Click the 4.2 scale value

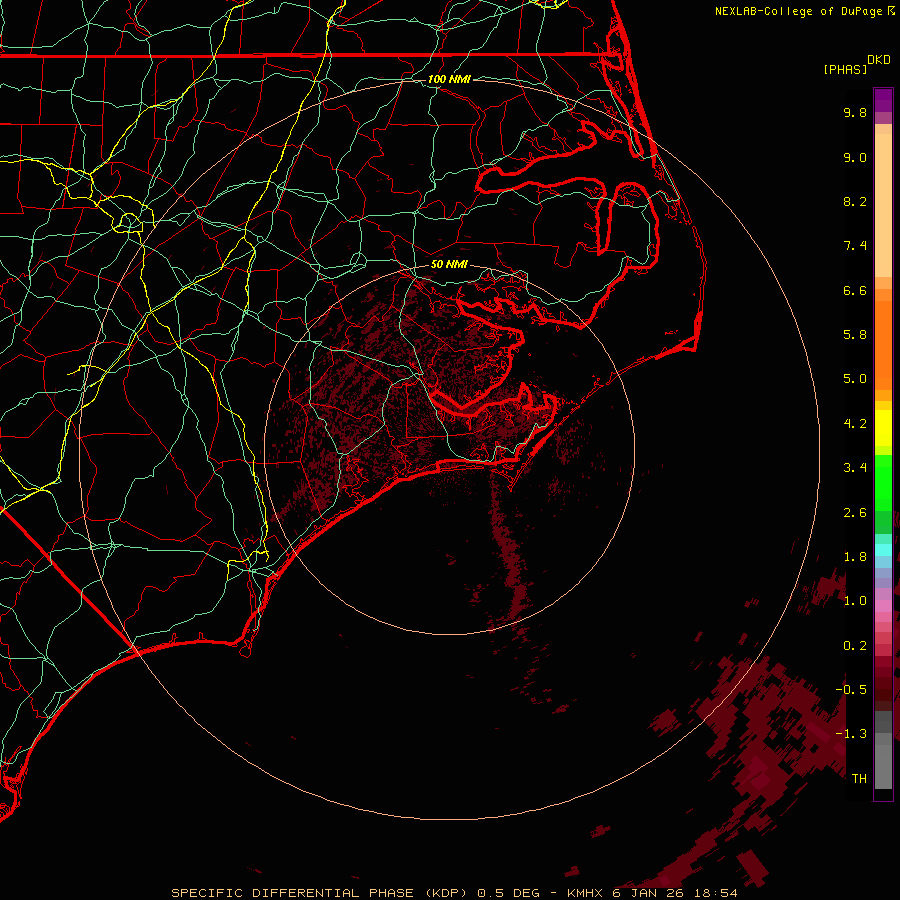click(x=855, y=424)
